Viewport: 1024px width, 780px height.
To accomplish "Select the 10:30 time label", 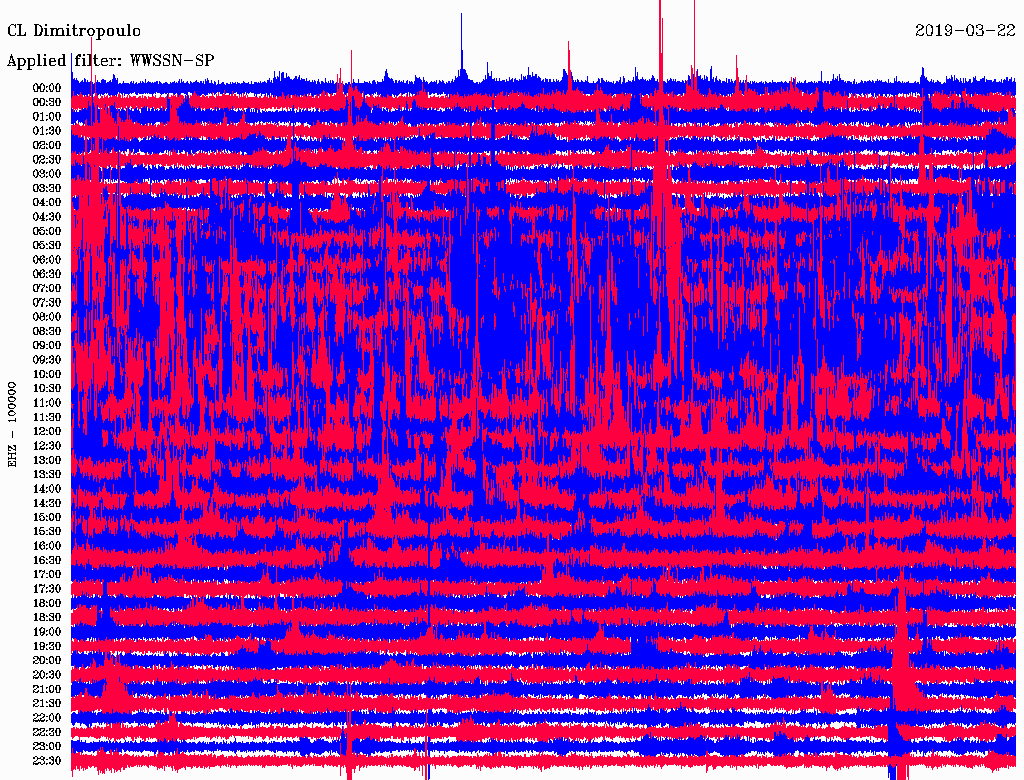I will click(x=47, y=388).
